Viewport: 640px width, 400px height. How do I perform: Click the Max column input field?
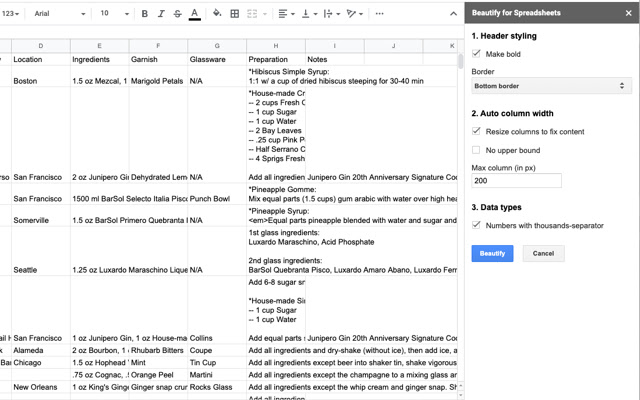pos(516,180)
